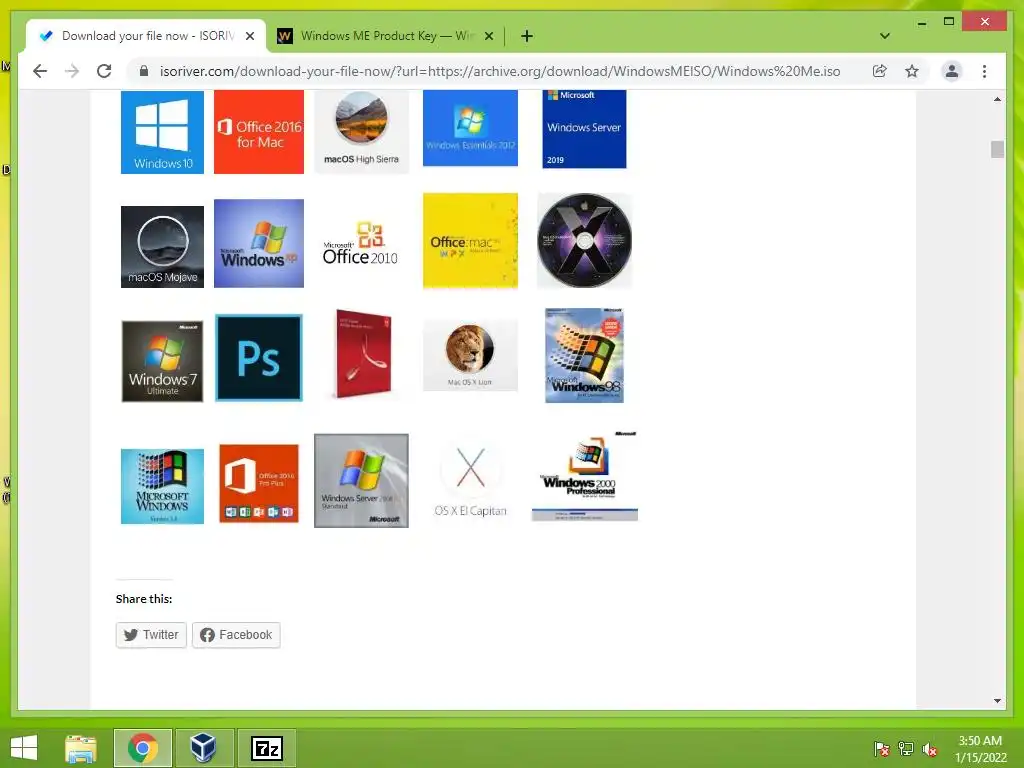Open the Office 2016 for Mac tile
The width and height of the screenshot is (1024, 768).
[259, 132]
